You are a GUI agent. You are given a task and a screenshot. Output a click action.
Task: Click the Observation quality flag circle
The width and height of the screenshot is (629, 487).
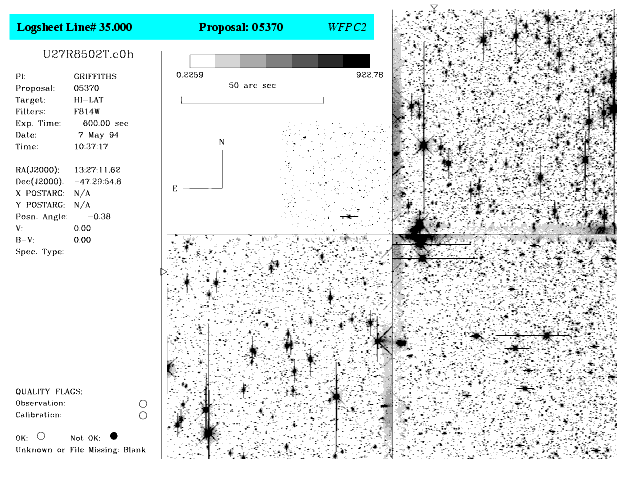143,403
